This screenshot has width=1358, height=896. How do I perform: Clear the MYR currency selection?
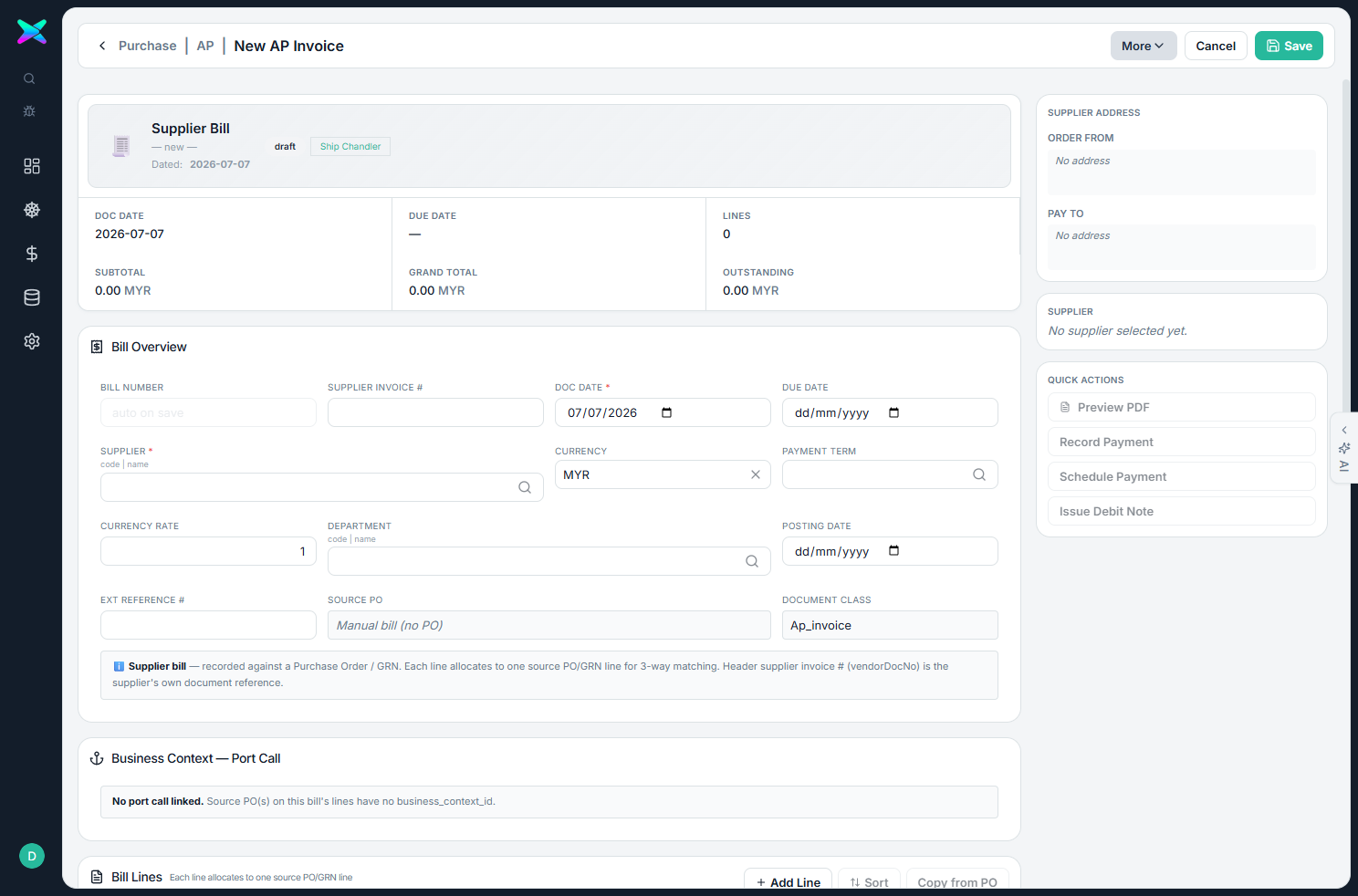pos(756,474)
